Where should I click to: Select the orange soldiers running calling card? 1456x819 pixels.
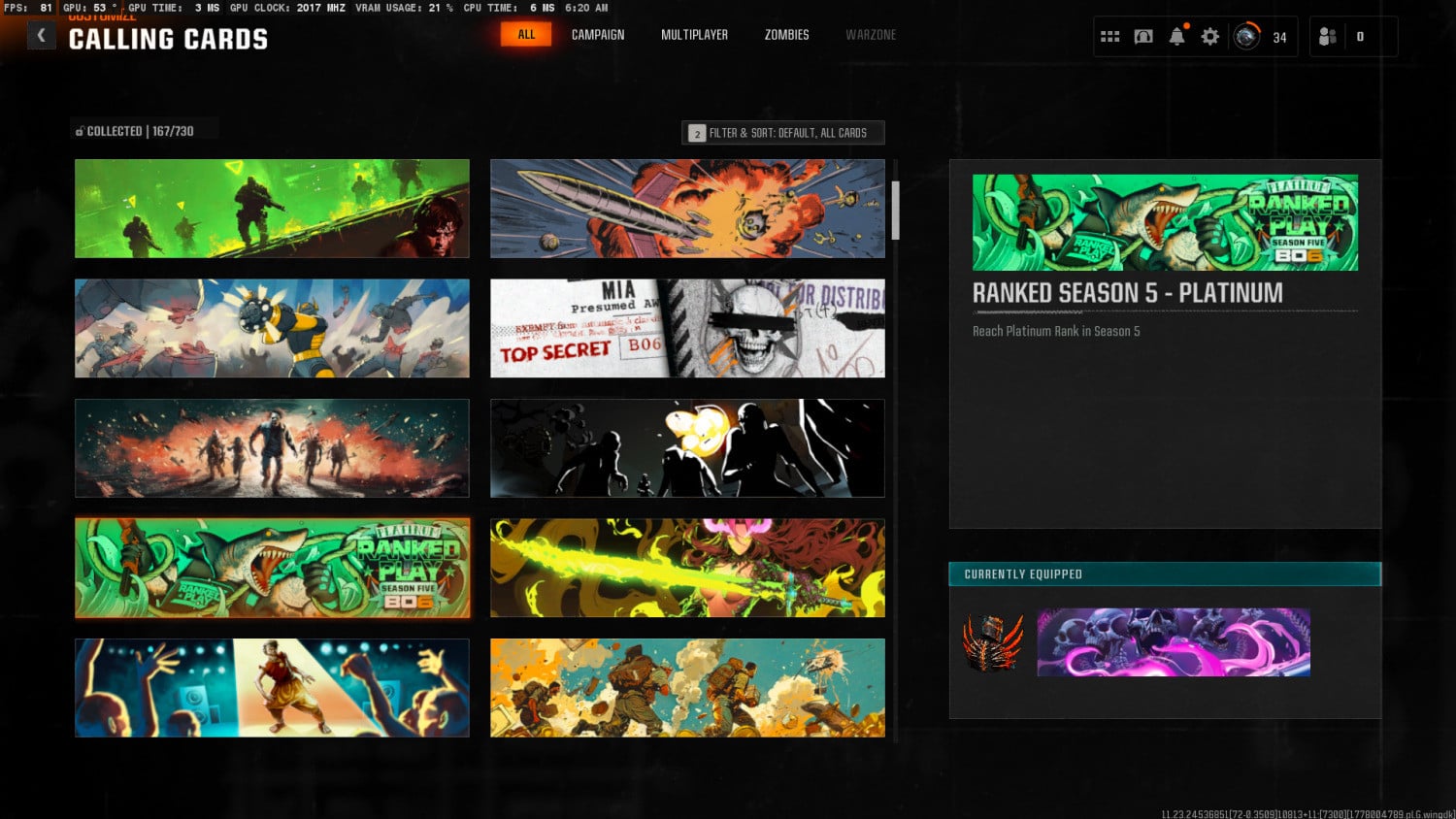click(x=687, y=688)
